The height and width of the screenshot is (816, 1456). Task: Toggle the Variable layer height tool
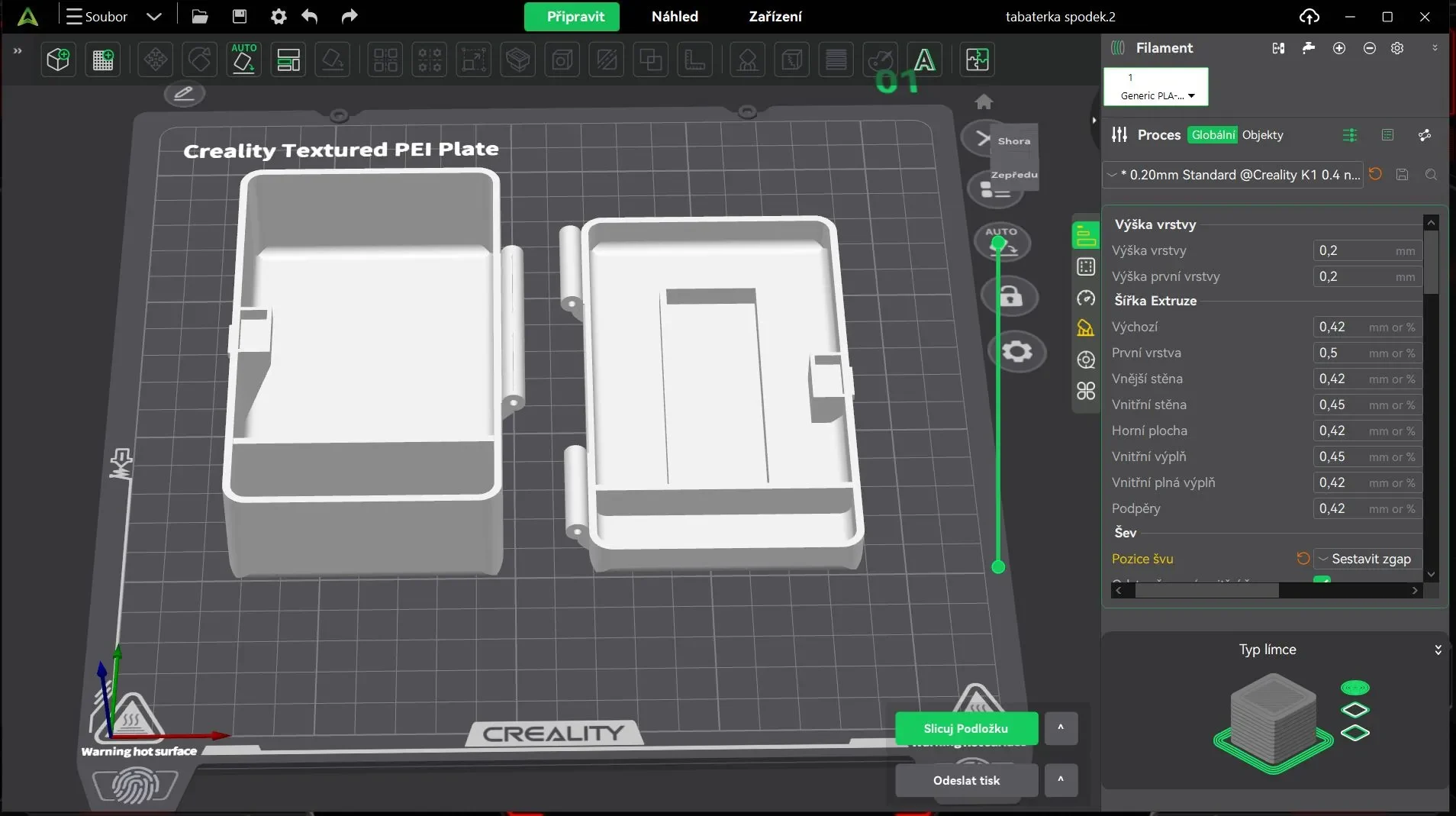tap(836, 60)
